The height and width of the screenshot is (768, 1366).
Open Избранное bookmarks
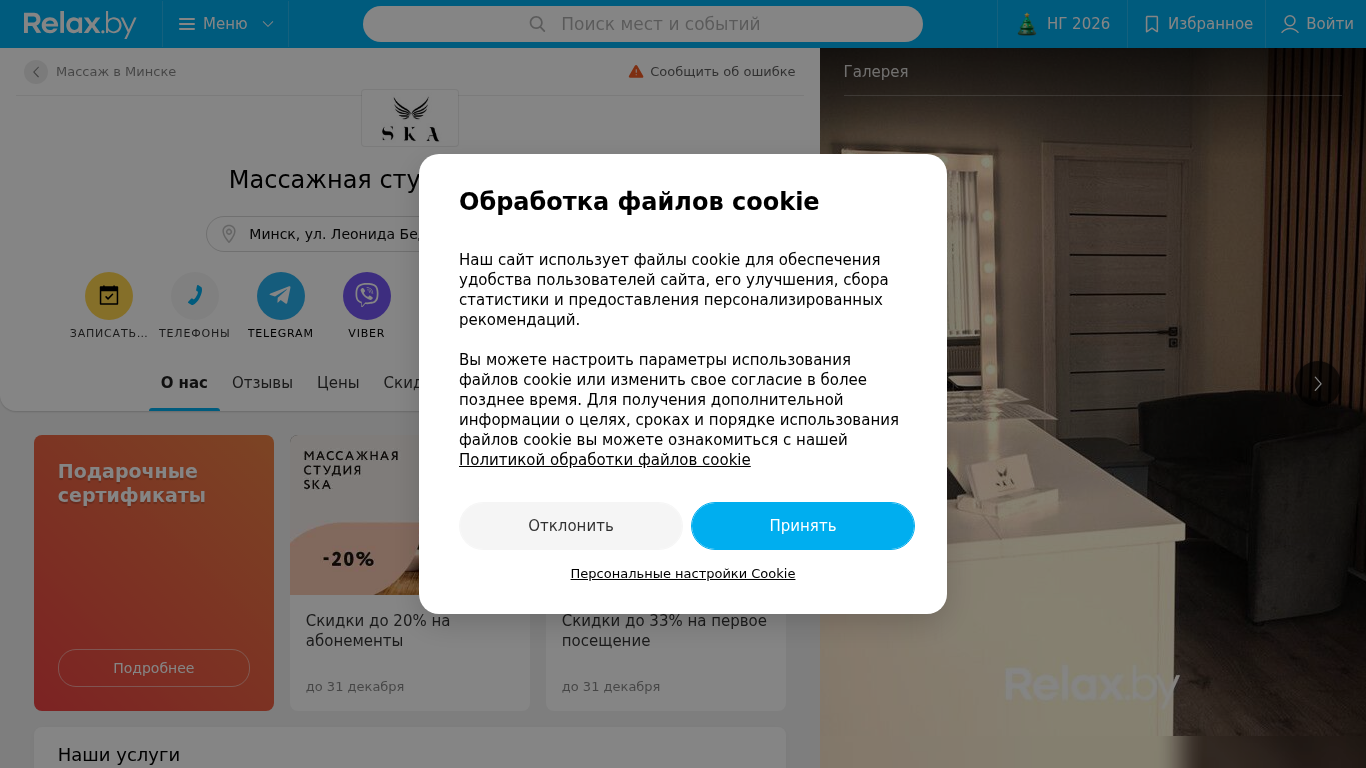[x=1197, y=24]
